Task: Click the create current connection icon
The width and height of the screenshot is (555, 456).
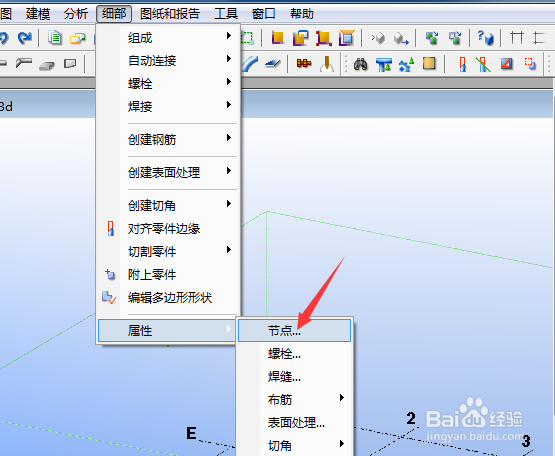Action: point(384,64)
